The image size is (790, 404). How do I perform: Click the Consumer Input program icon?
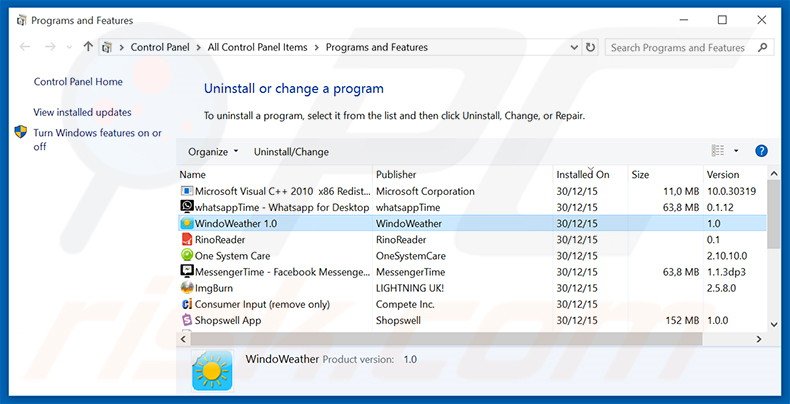187,304
